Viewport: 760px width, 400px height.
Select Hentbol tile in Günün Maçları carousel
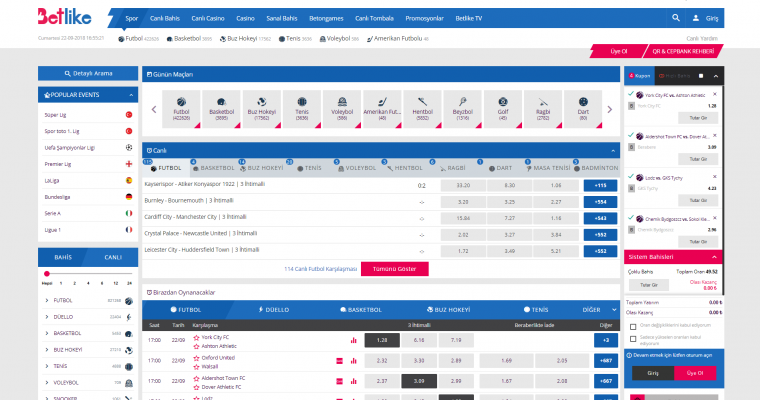coord(423,109)
